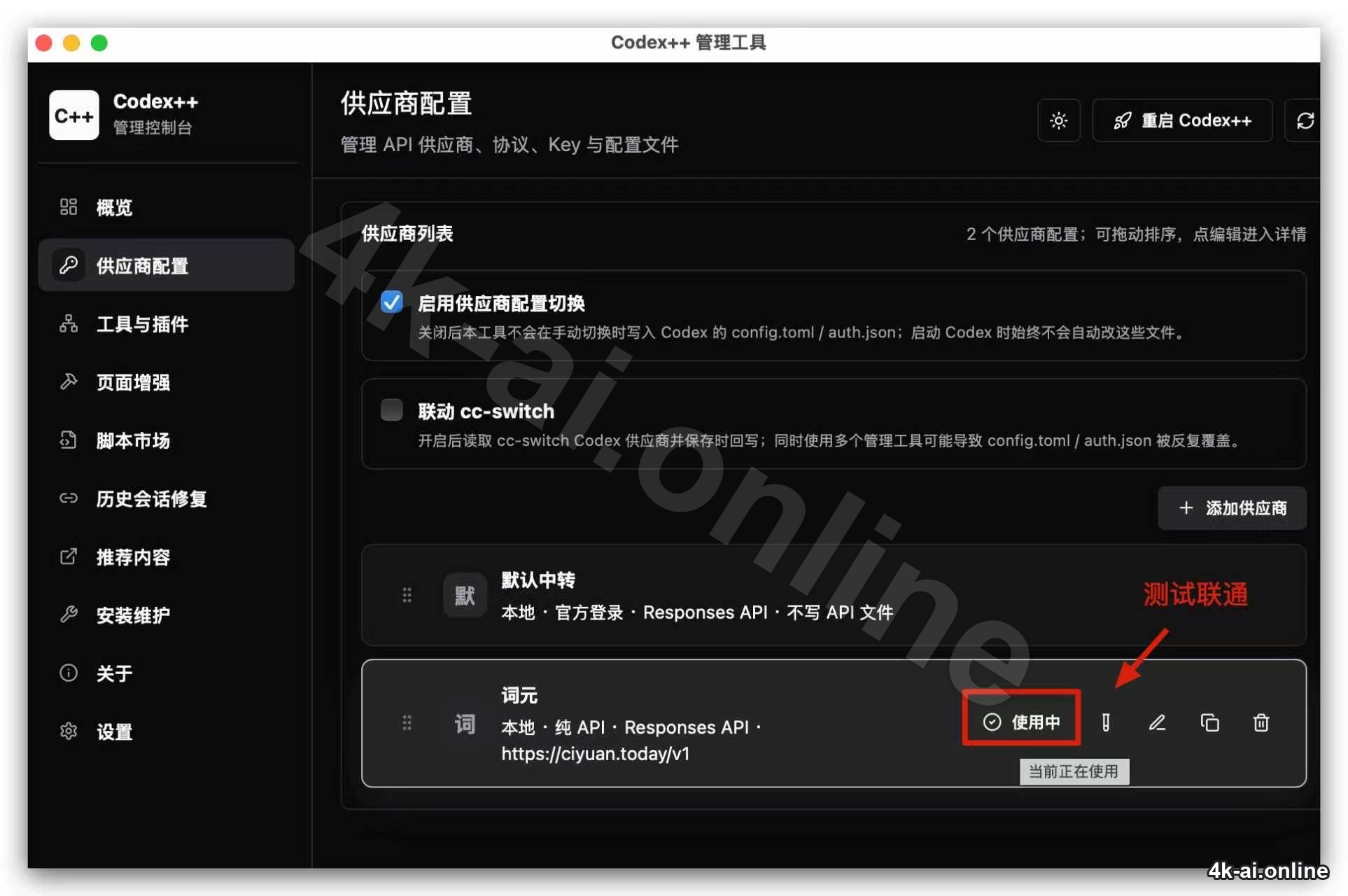
Task: Click the refresh icon button
Action: click(1303, 120)
